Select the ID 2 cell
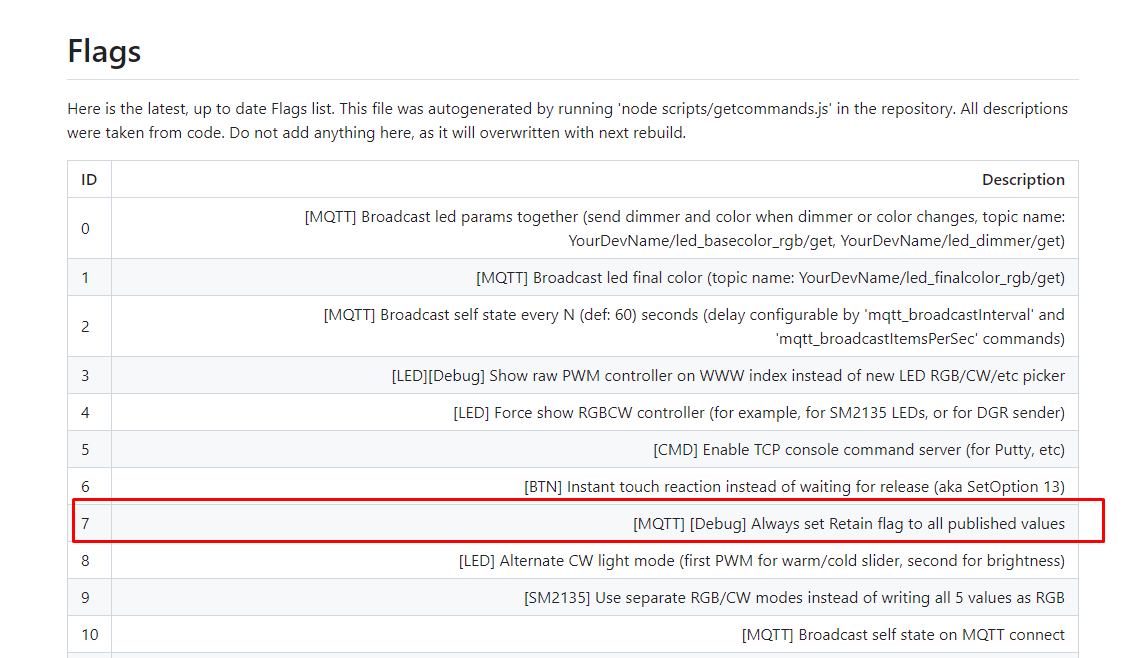Viewport: 1132px width, 658px height. click(89, 326)
